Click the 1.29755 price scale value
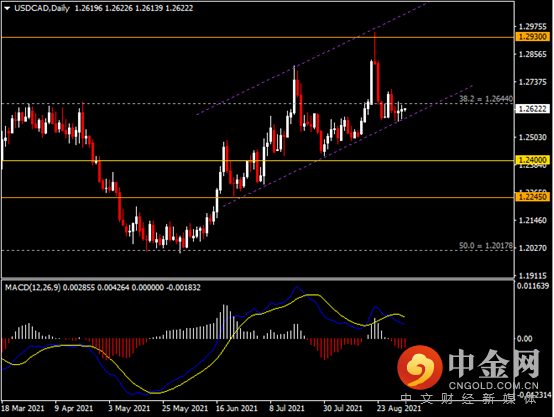Image resolution: width=554 pixels, height=417 pixels. (532, 27)
